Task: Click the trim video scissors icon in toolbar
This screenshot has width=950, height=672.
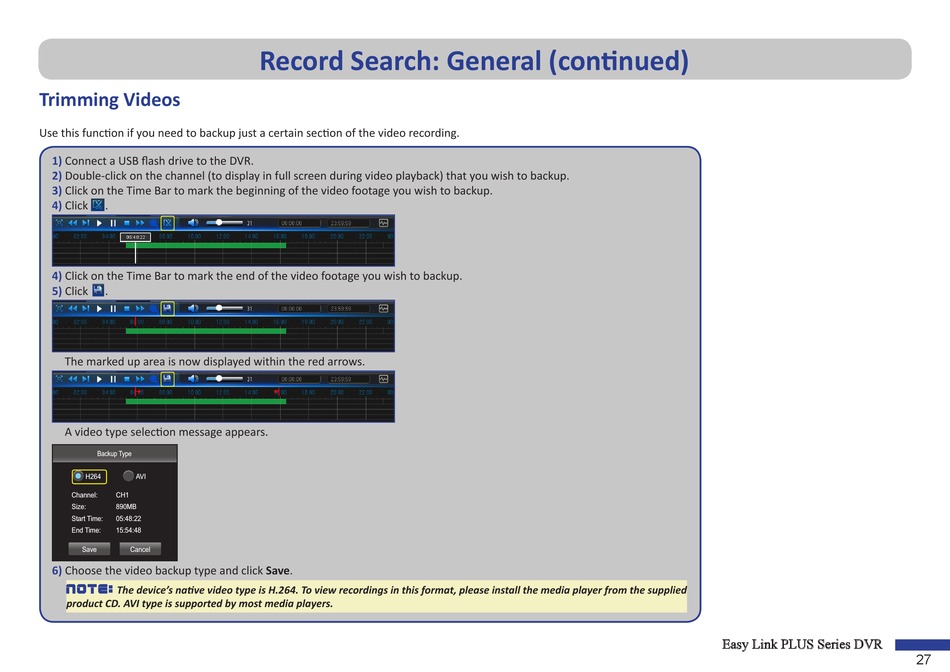Action: pos(167,223)
